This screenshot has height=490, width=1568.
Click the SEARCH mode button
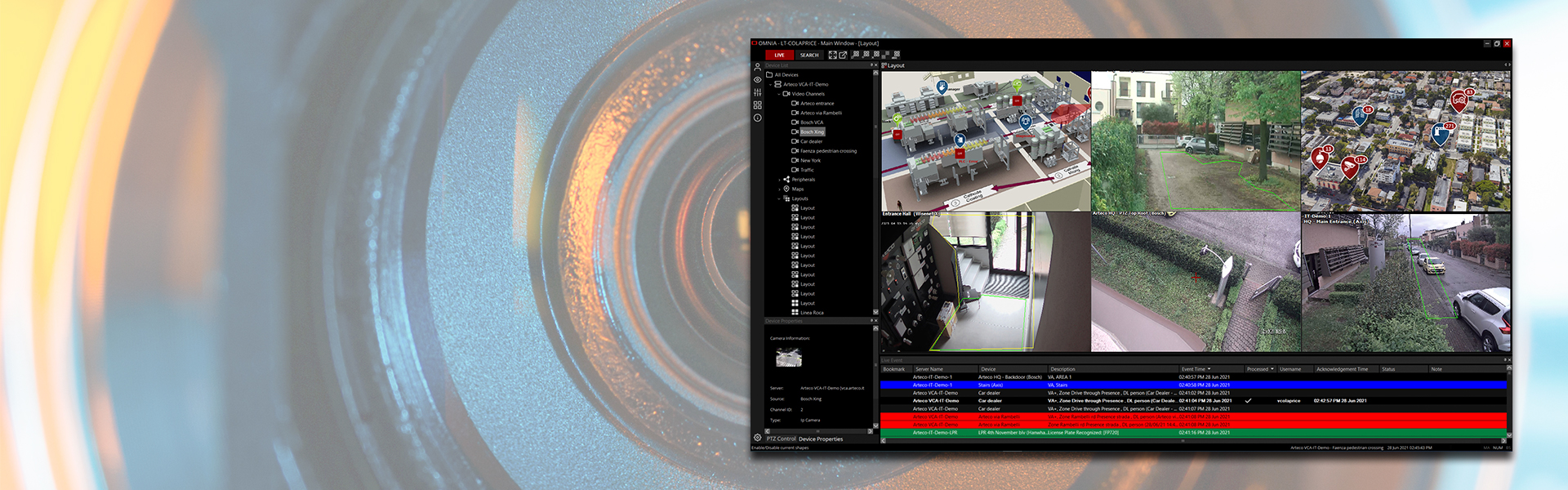click(809, 55)
